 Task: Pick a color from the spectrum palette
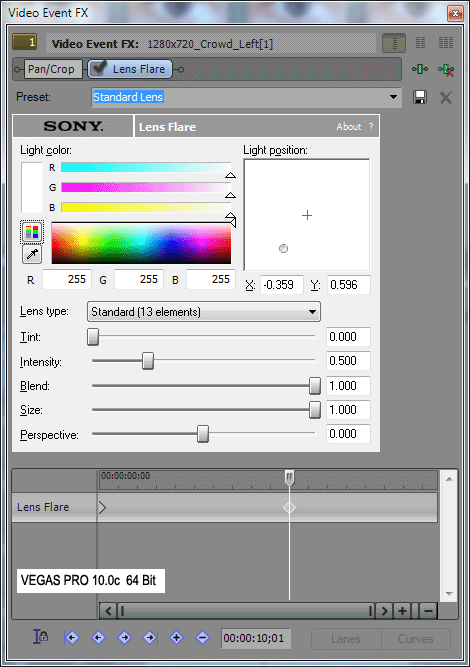141,243
